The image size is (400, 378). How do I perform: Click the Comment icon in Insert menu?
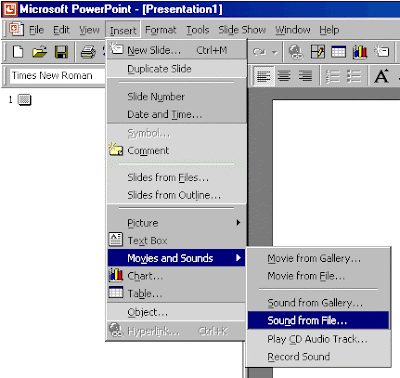pyautogui.click(x=116, y=149)
